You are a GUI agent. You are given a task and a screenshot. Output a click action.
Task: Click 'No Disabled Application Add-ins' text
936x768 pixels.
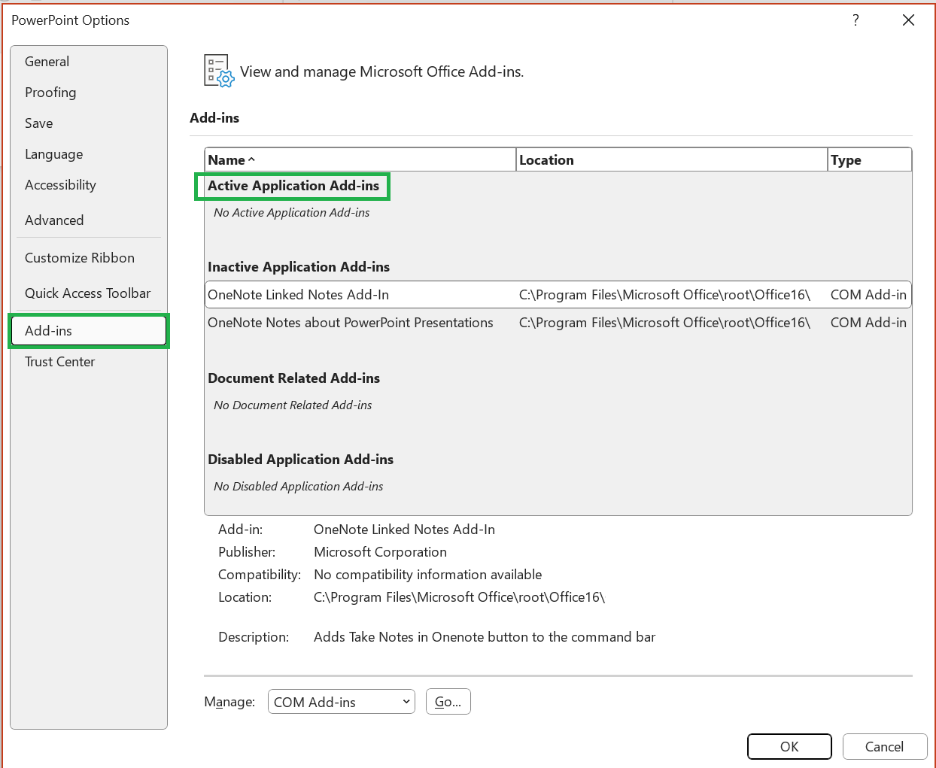pyautogui.click(x=298, y=486)
